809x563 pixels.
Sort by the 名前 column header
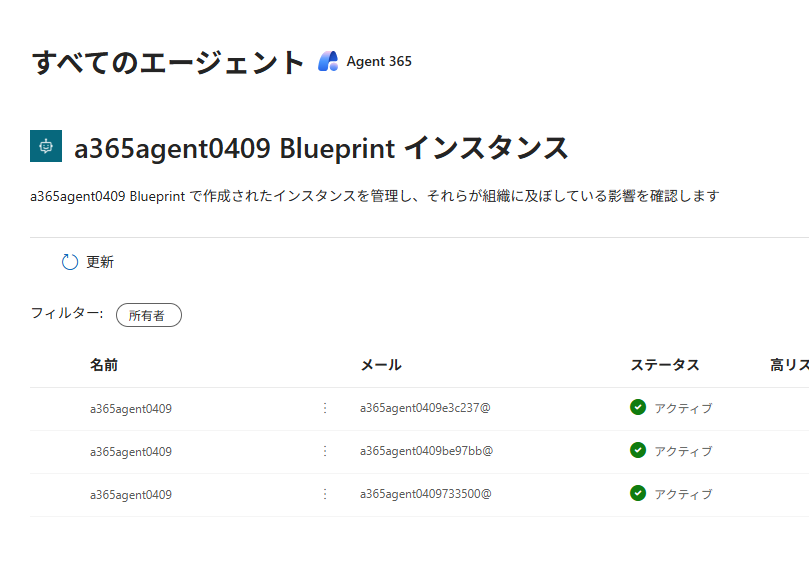104,365
